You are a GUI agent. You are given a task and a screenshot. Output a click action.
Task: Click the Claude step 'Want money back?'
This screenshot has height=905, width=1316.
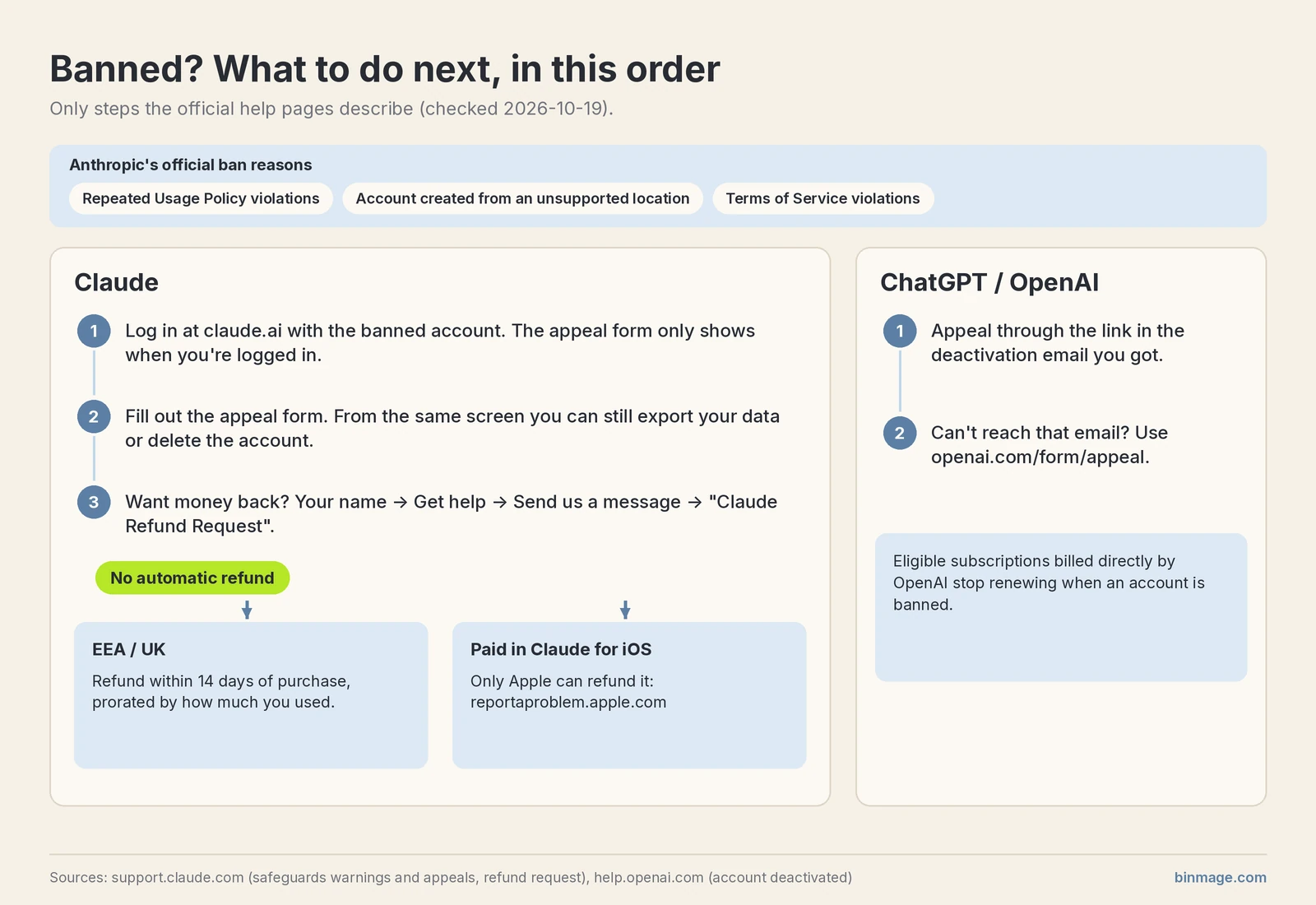coord(451,513)
